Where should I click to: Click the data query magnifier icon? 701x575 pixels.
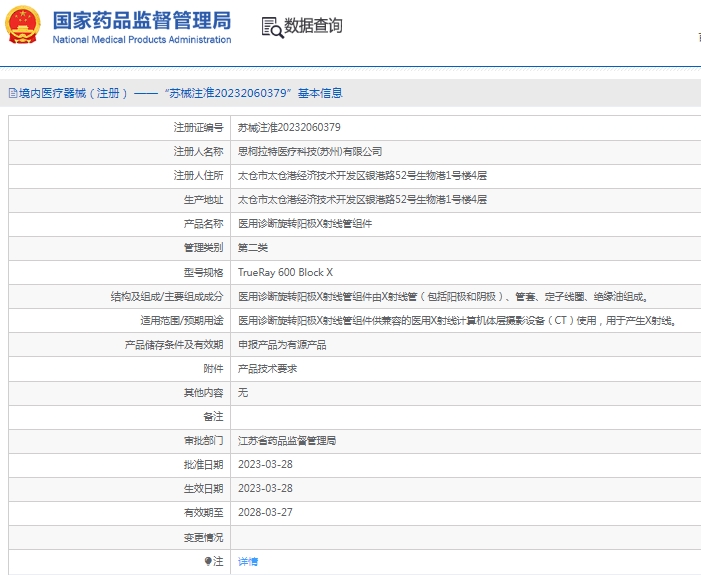(272, 27)
